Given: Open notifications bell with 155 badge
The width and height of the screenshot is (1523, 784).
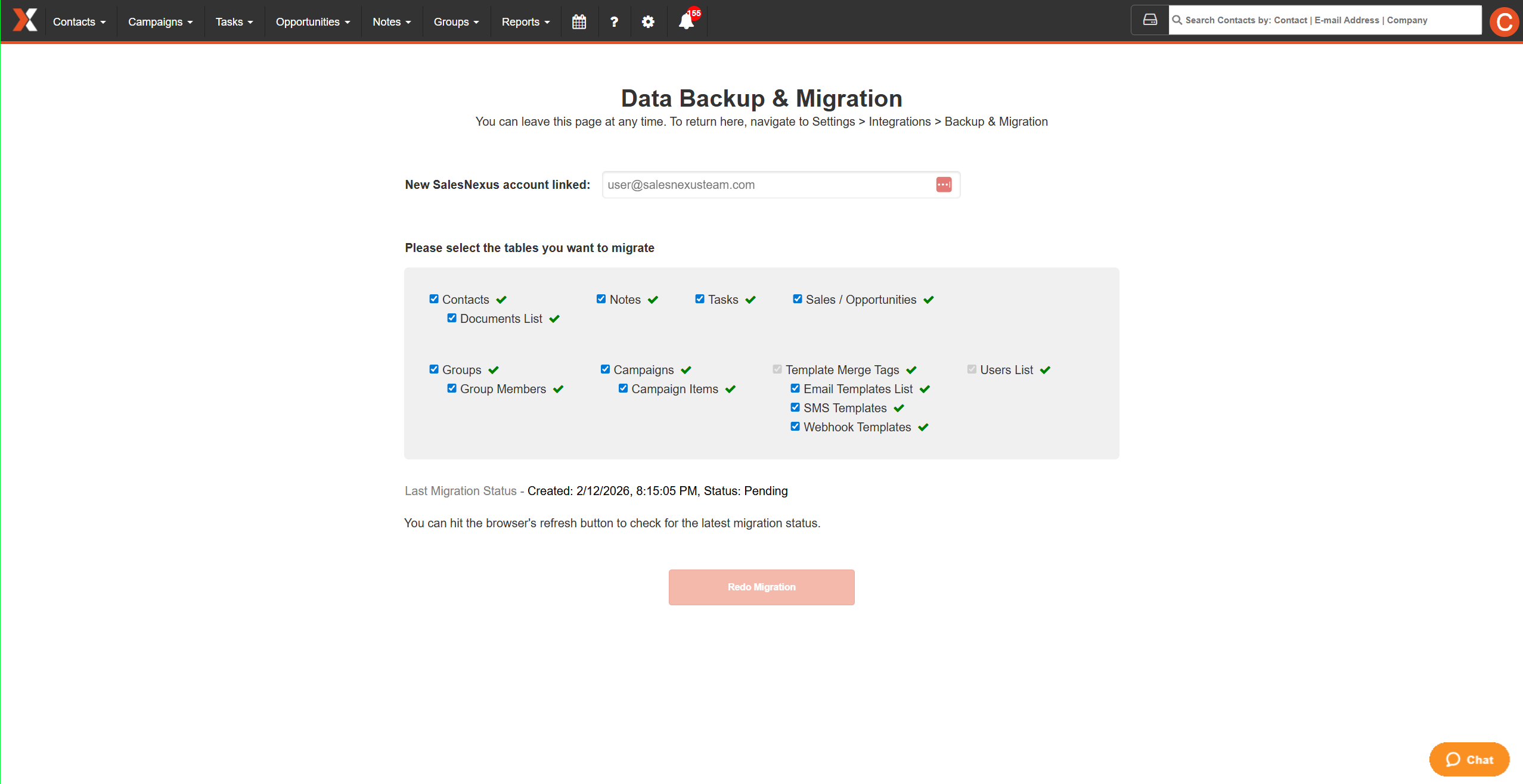Looking at the screenshot, I should click(687, 21).
